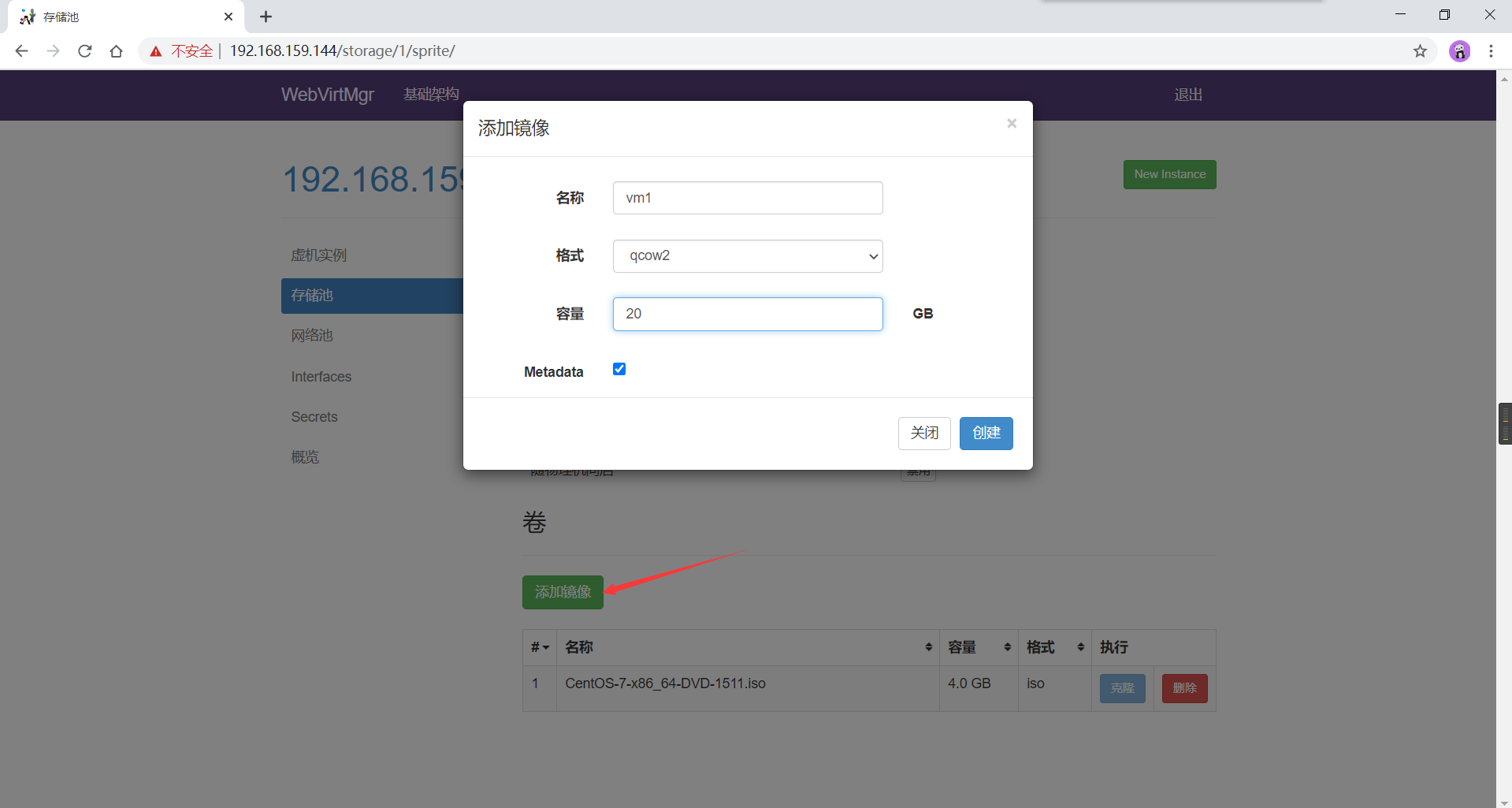Click the browser address bar URL
Viewport: 1512px width, 808px height.
[342, 51]
